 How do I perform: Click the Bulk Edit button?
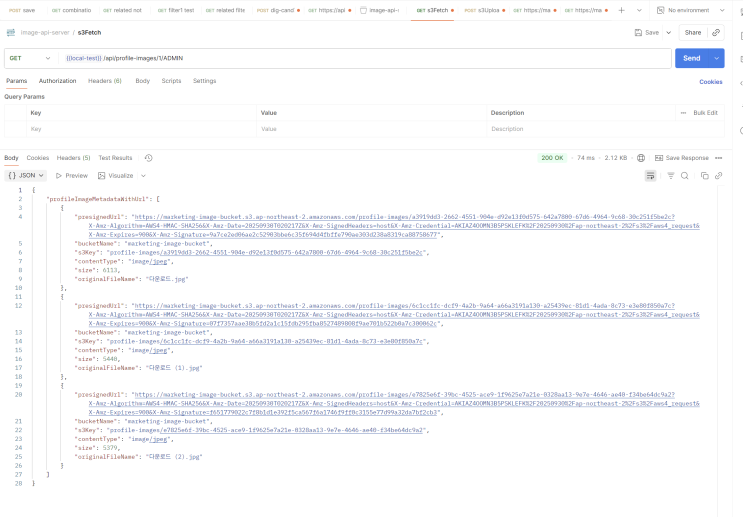point(705,113)
